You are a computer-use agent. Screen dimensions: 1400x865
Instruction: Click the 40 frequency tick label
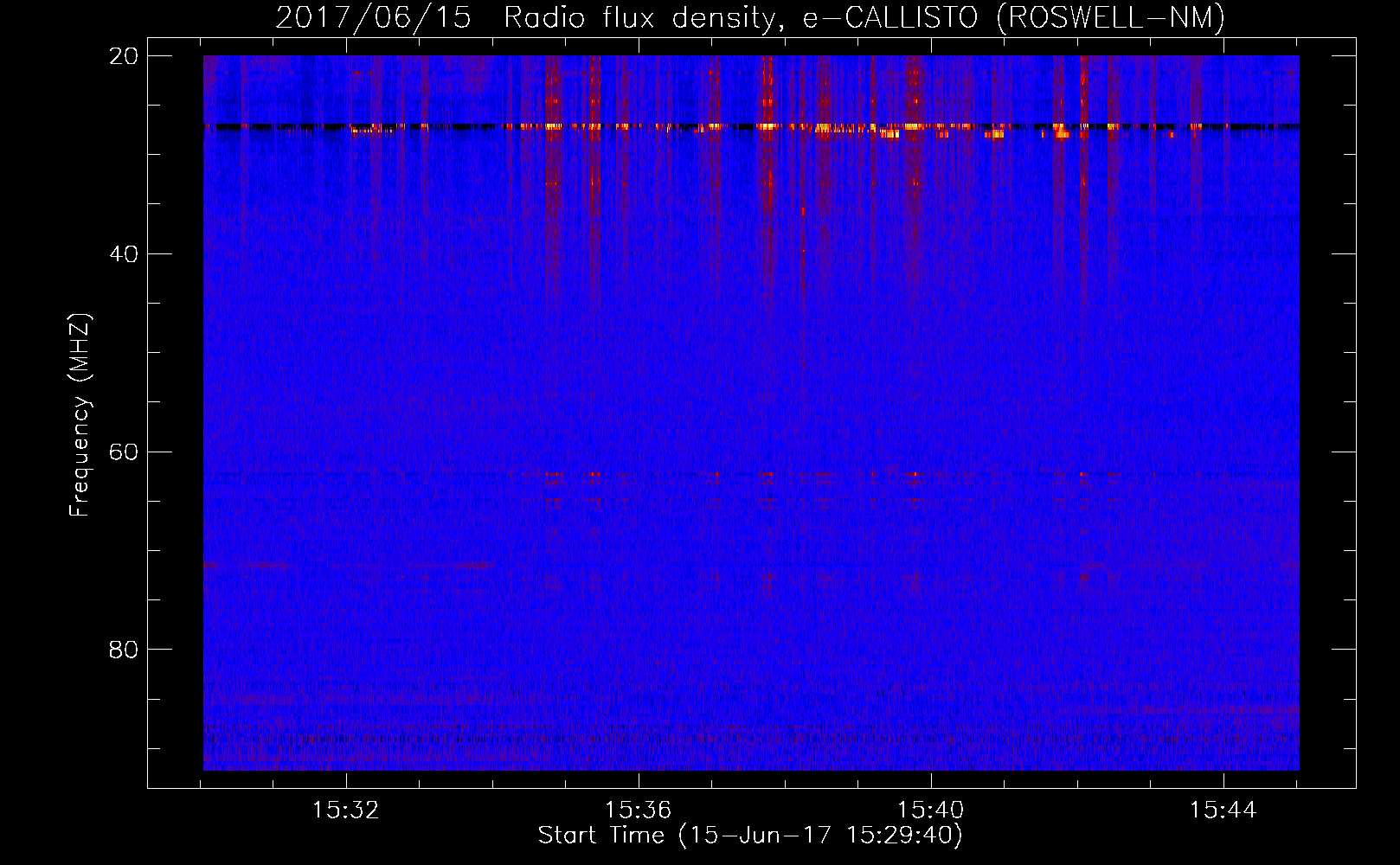[x=125, y=254]
